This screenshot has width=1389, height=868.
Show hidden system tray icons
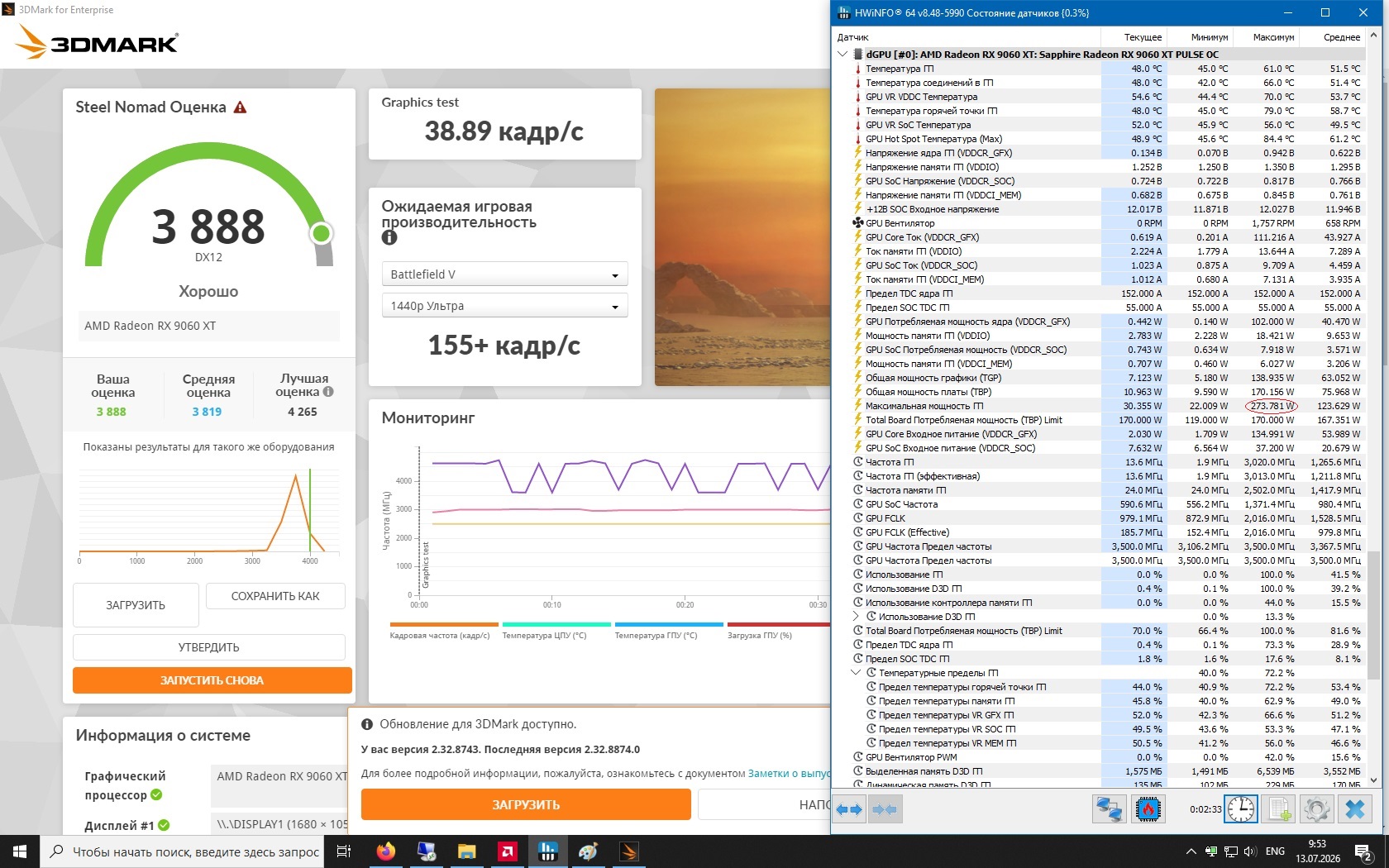click(1191, 851)
